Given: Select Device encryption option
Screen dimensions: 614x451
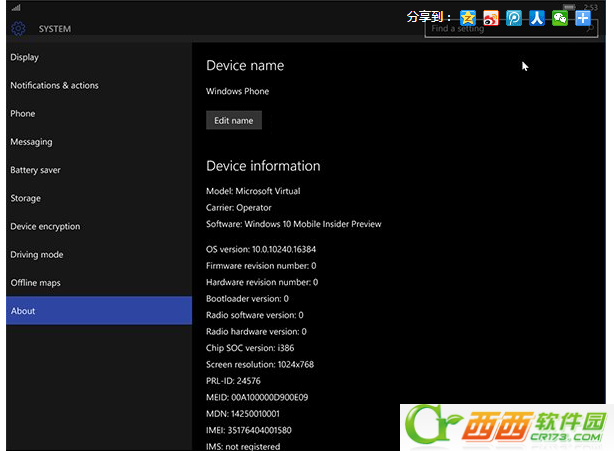Looking at the screenshot, I should coord(99,226).
